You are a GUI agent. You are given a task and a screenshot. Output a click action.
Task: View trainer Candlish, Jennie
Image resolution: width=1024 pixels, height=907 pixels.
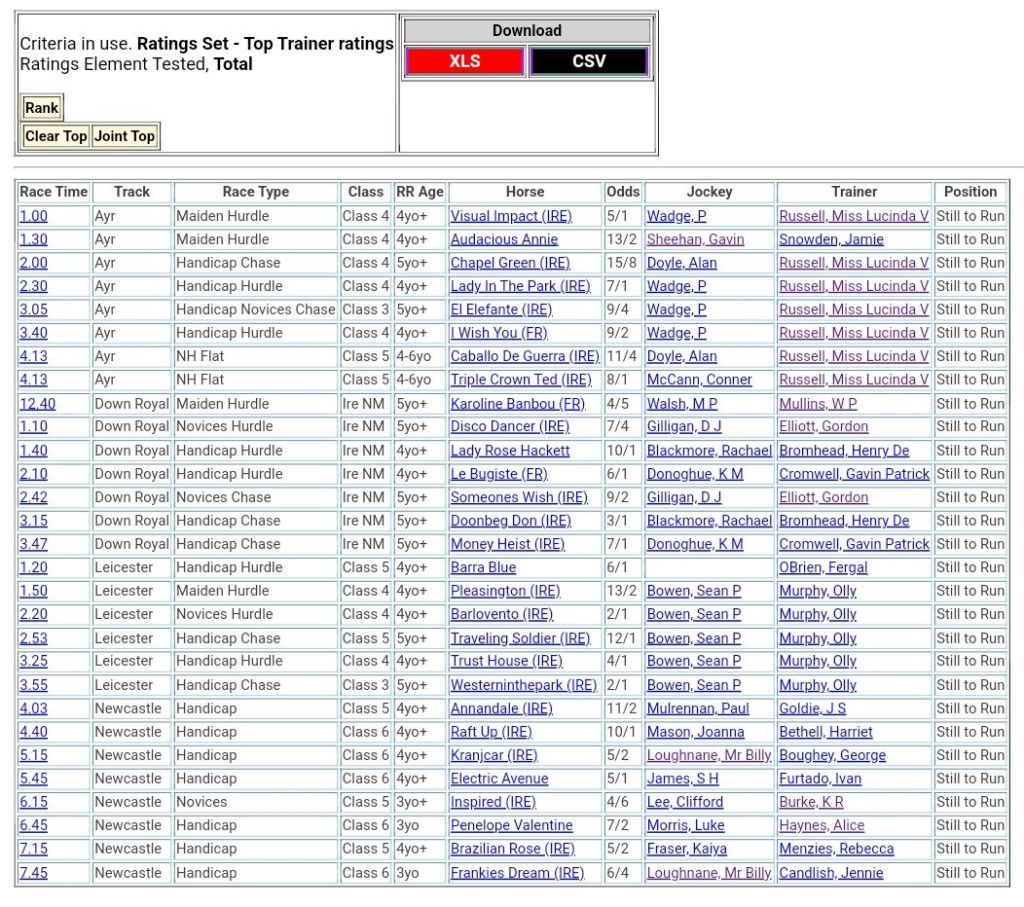(x=831, y=873)
